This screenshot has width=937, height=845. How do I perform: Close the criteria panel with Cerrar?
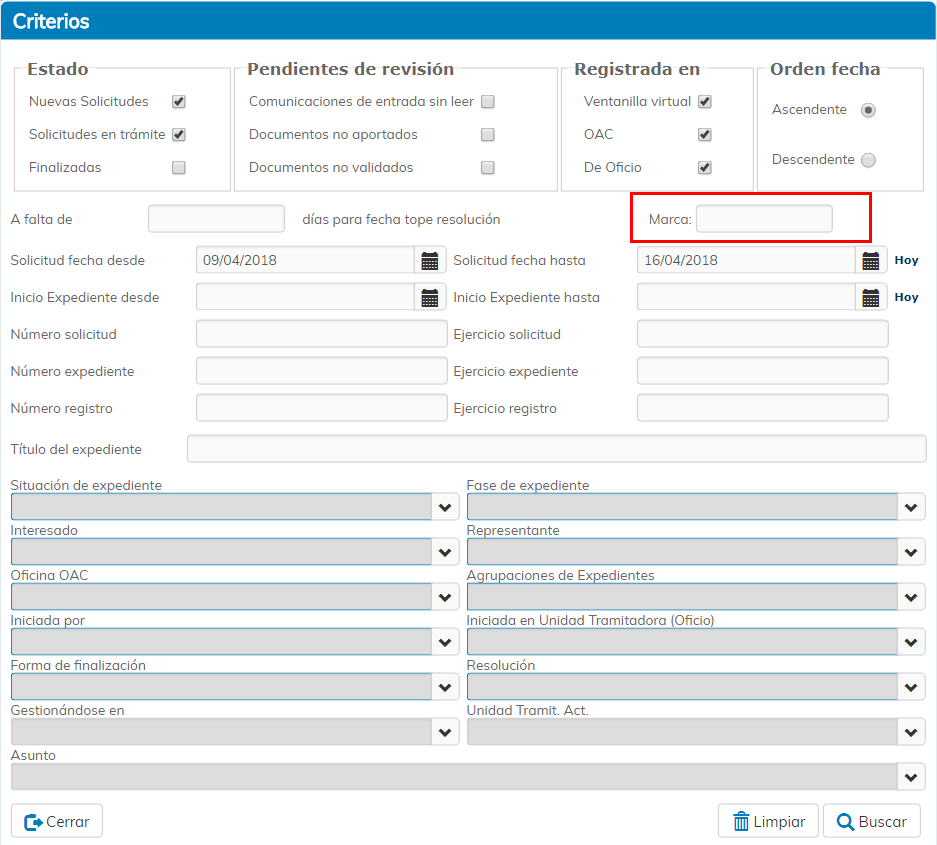click(57, 821)
